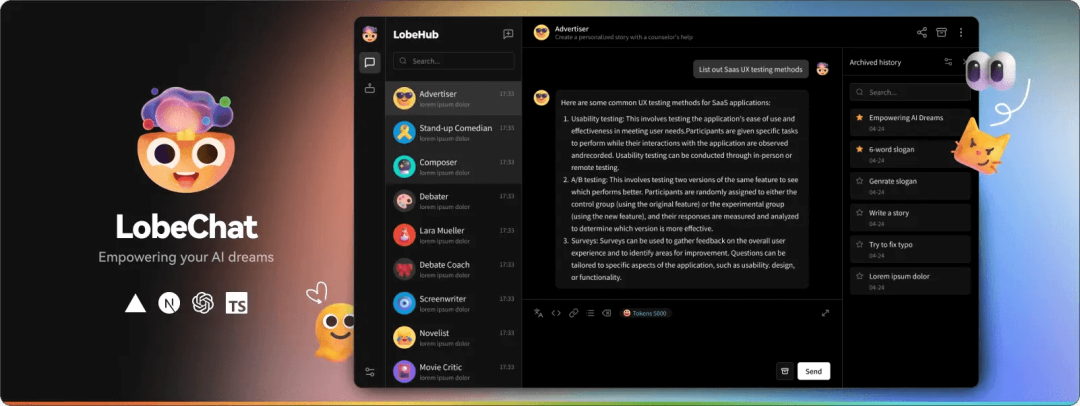This screenshot has height=406, width=1080.
Task: Click the OpenAI logo
Action: (202, 303)
